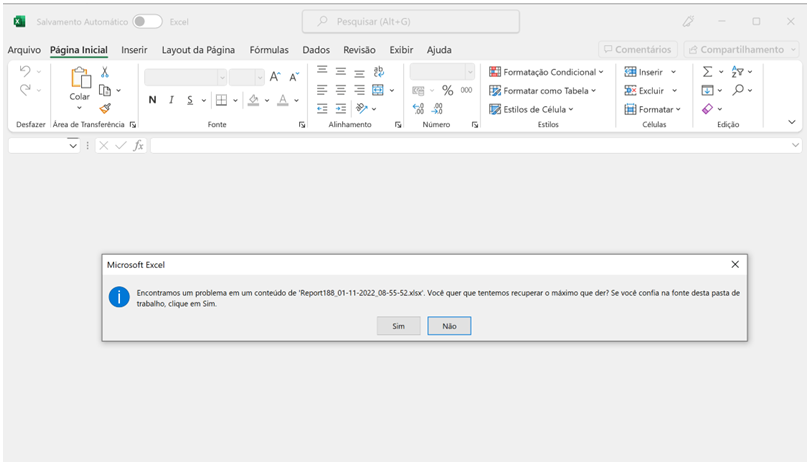810x462 pixels.
Task: Click the fill color bucket icon
Action: pos(253,100)
